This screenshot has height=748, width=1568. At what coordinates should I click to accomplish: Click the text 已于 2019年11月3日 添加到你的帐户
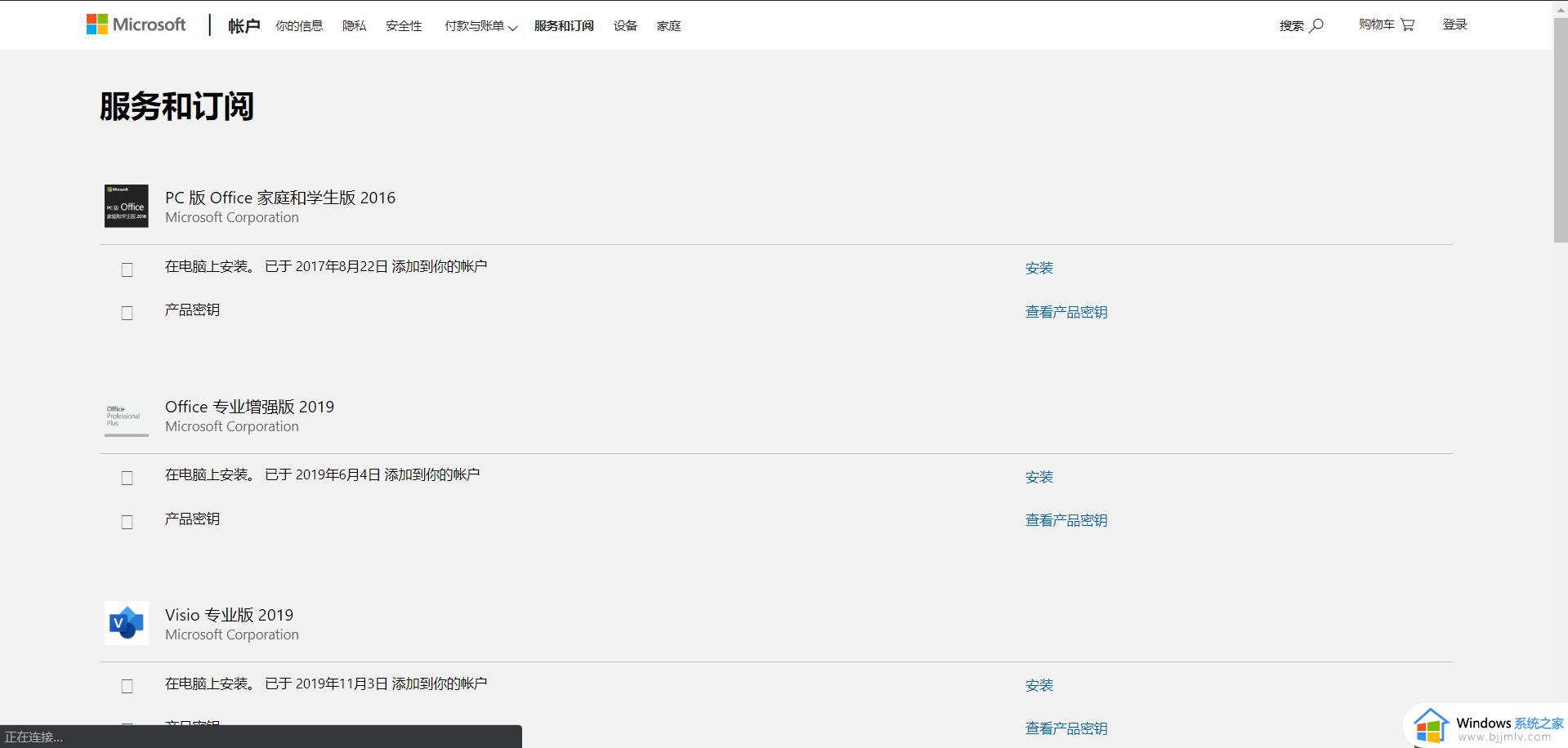tap(376, 683)
